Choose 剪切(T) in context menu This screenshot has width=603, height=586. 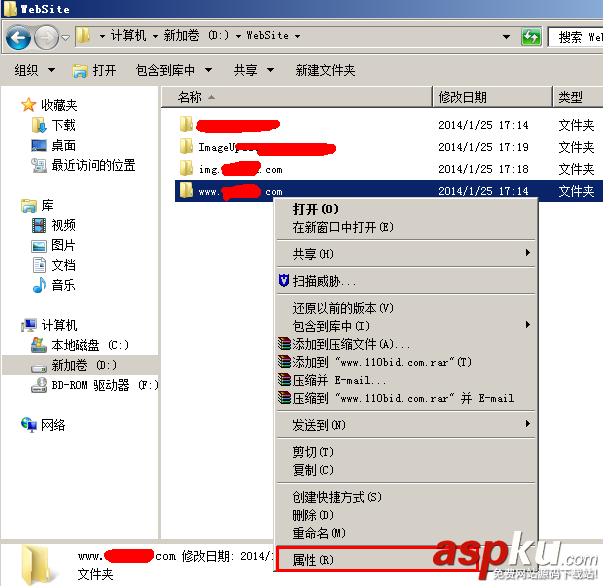point(406,452)
